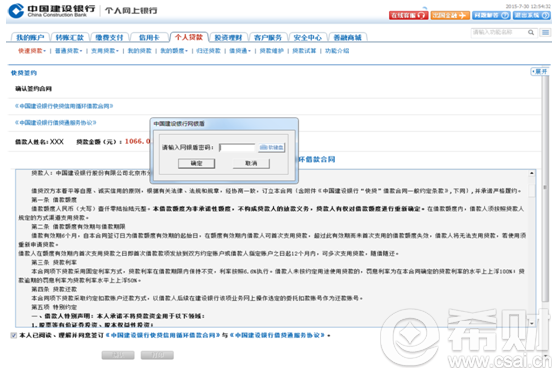552x368 pixels.
Task: Open the 快贷信用循环借款合同 link at top
Action: (x=64, y=106)
